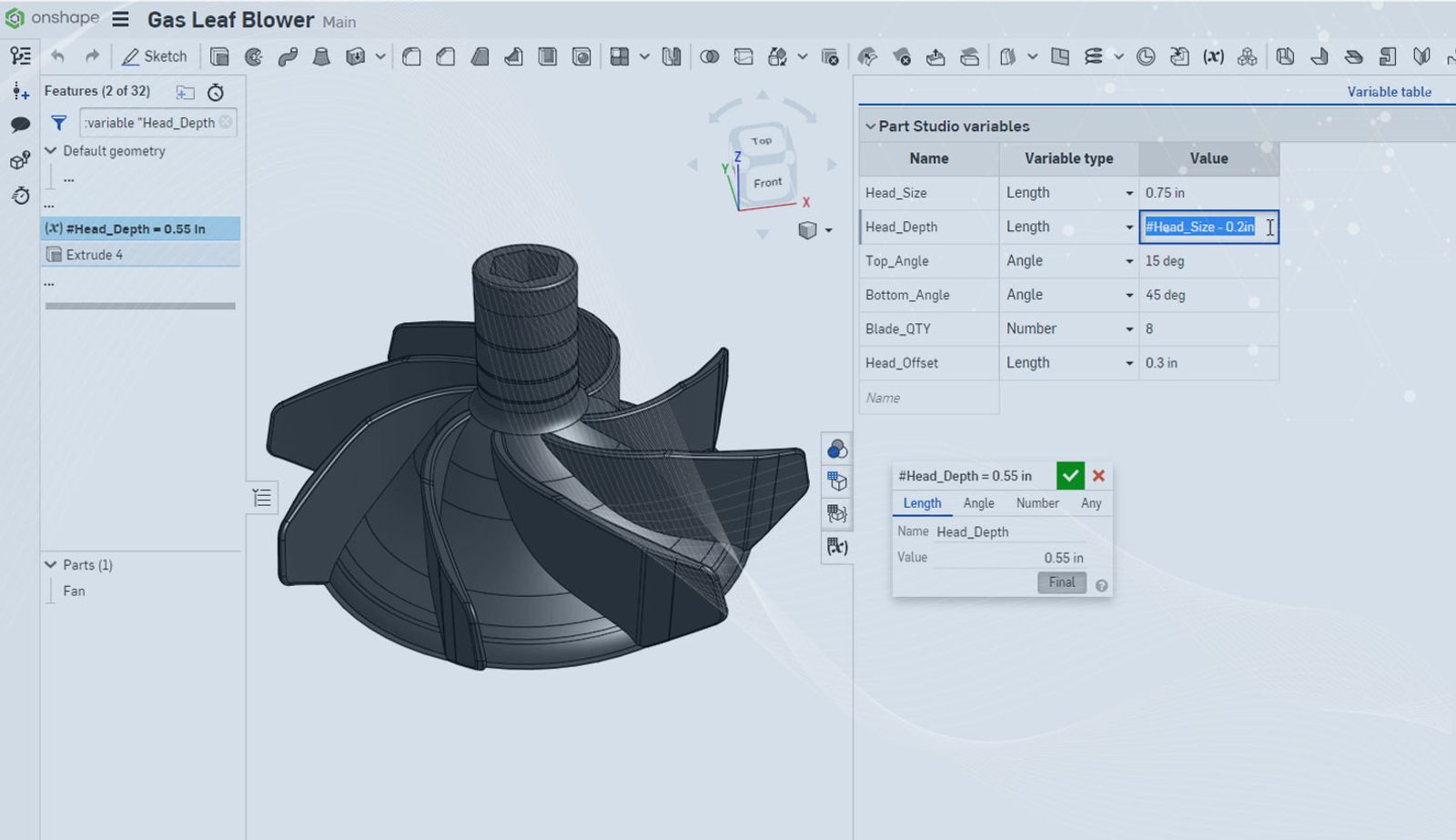The image size is (1456, 840).
Task: Click the rollback timer icon in Features
Action: click(216, 92)
